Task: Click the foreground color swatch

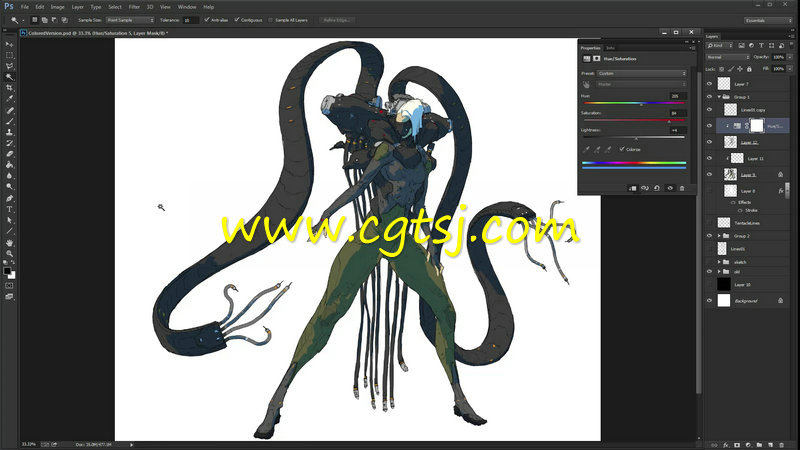Action: click(x=7, y=271)
